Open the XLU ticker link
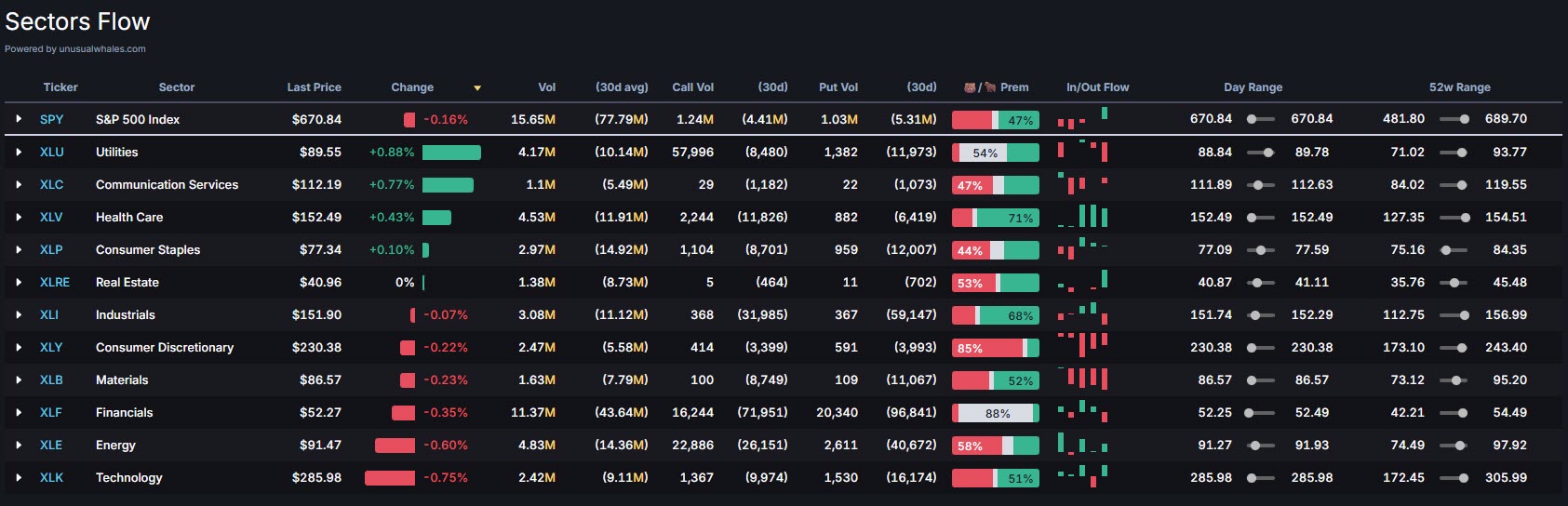The width and height of the screenshot is (1568, 506). (52, 152)
